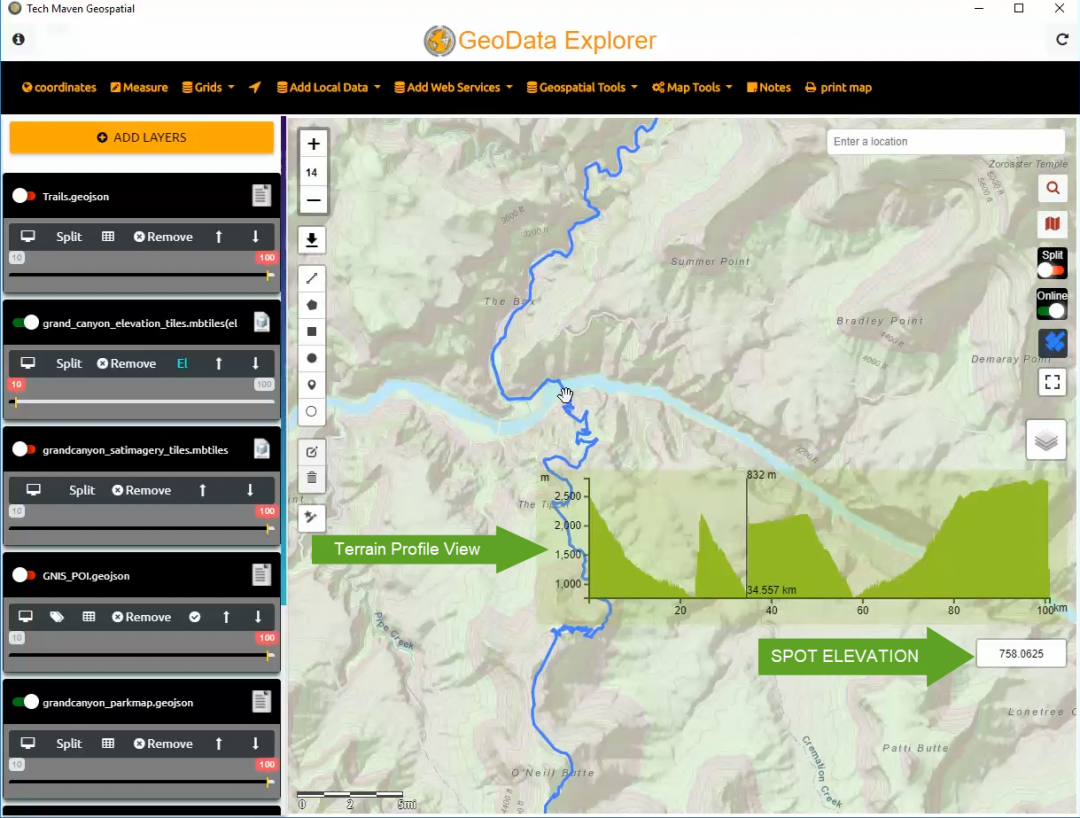Expand the Add Web Services menu
Viewport: 1080px width, 818px height.
453,87
